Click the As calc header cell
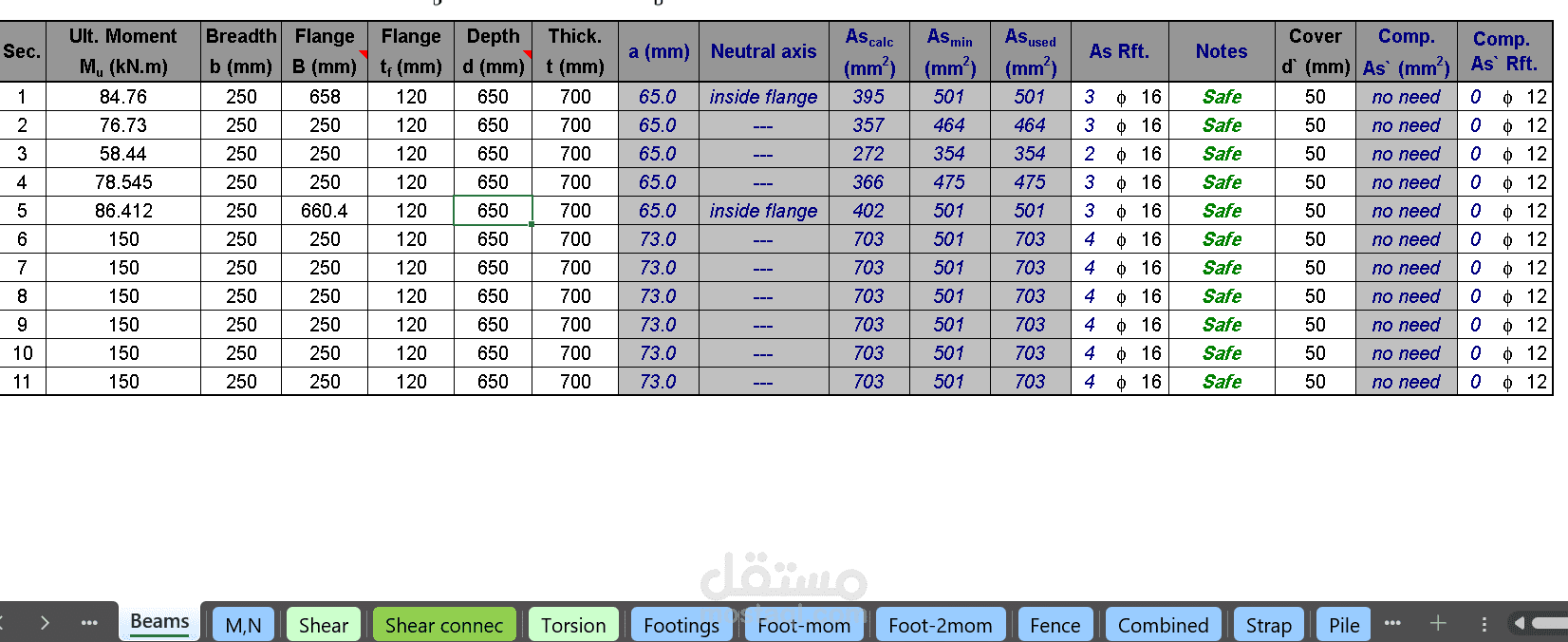This screenshot has height=642, width=1568. pos(869,51)
